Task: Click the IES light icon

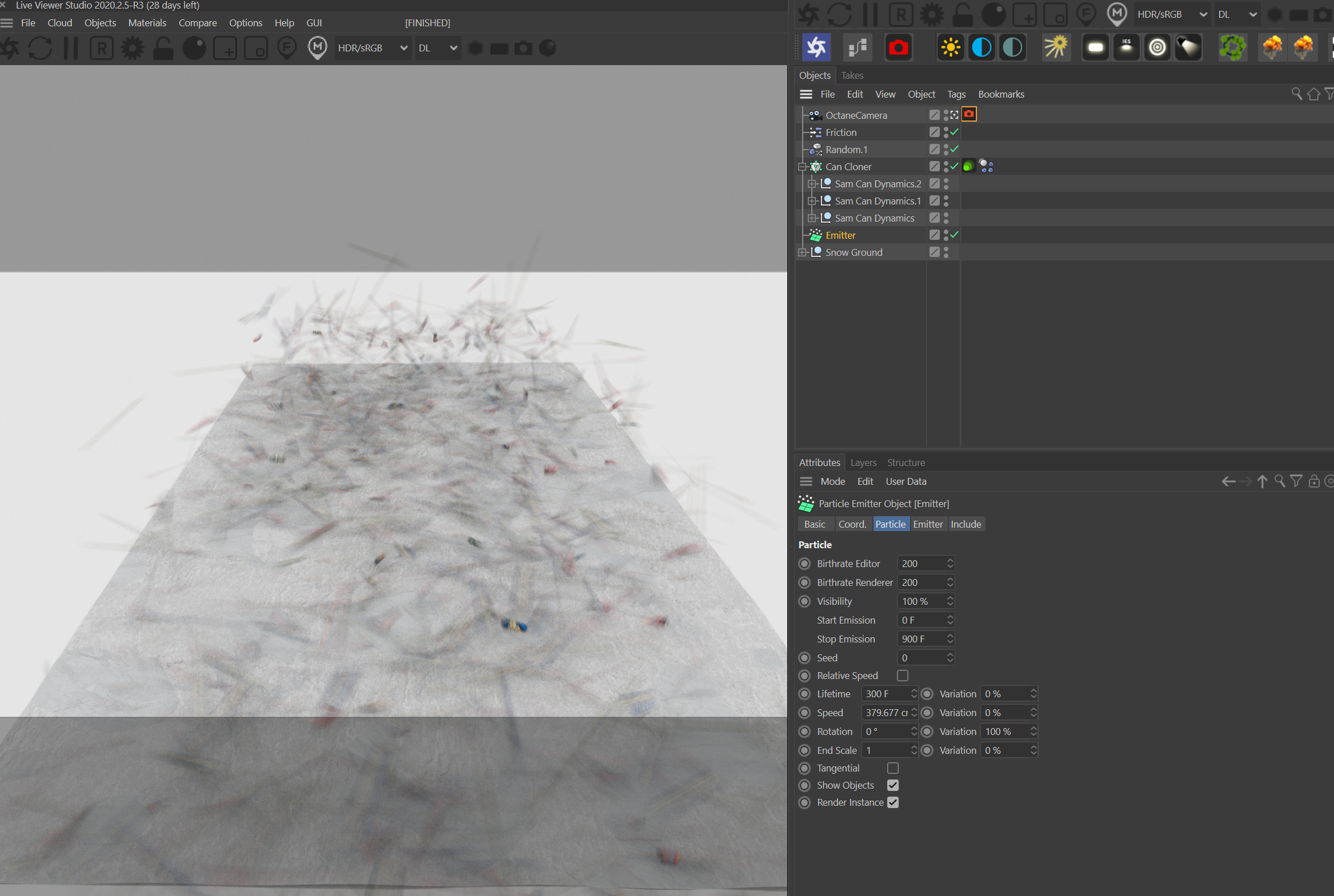Action: click(x=1126, y=47)
